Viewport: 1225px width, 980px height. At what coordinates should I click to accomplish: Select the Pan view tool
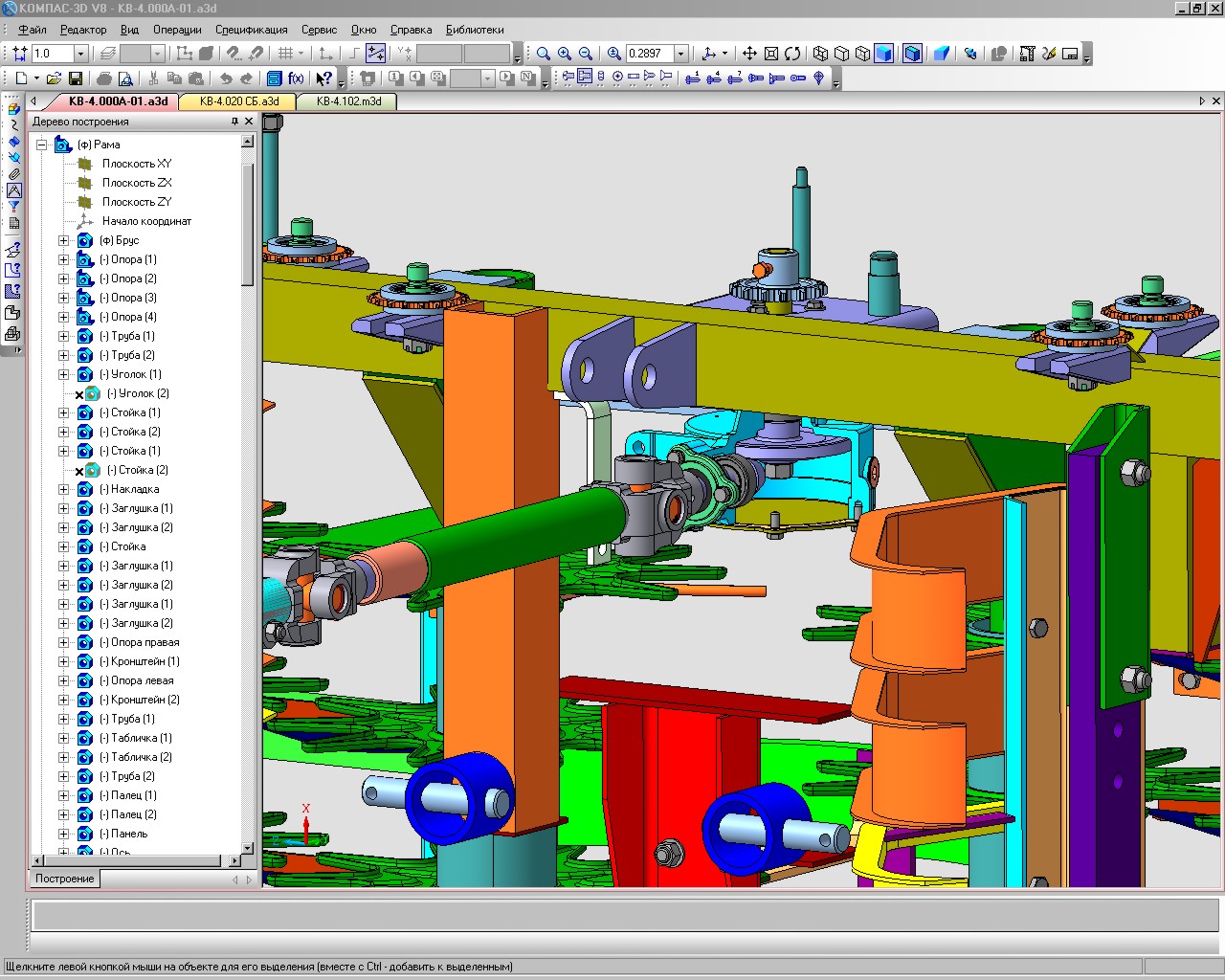[x=749, y=54]
